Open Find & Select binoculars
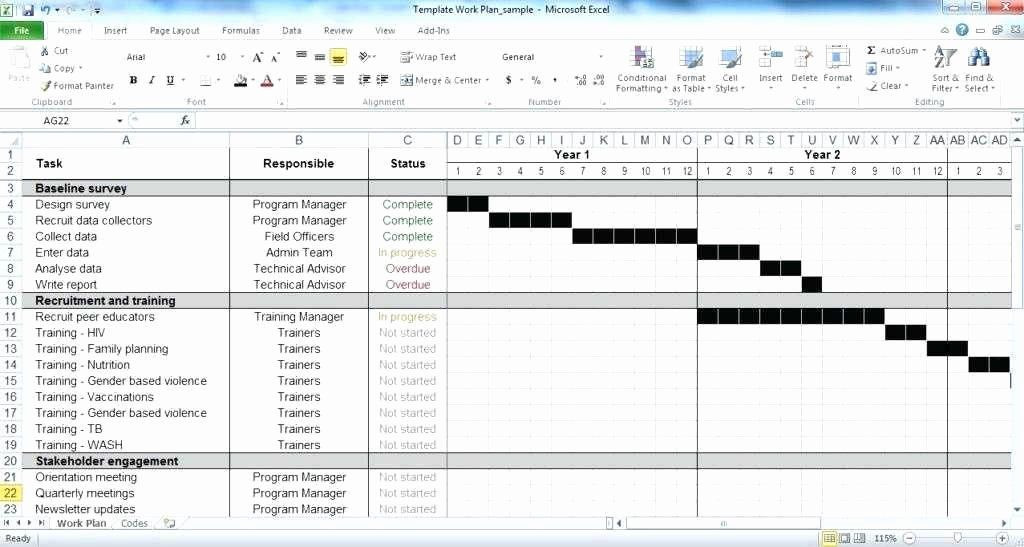The height and width of the screenshot is (547, 1024). [x=978, y=69]
